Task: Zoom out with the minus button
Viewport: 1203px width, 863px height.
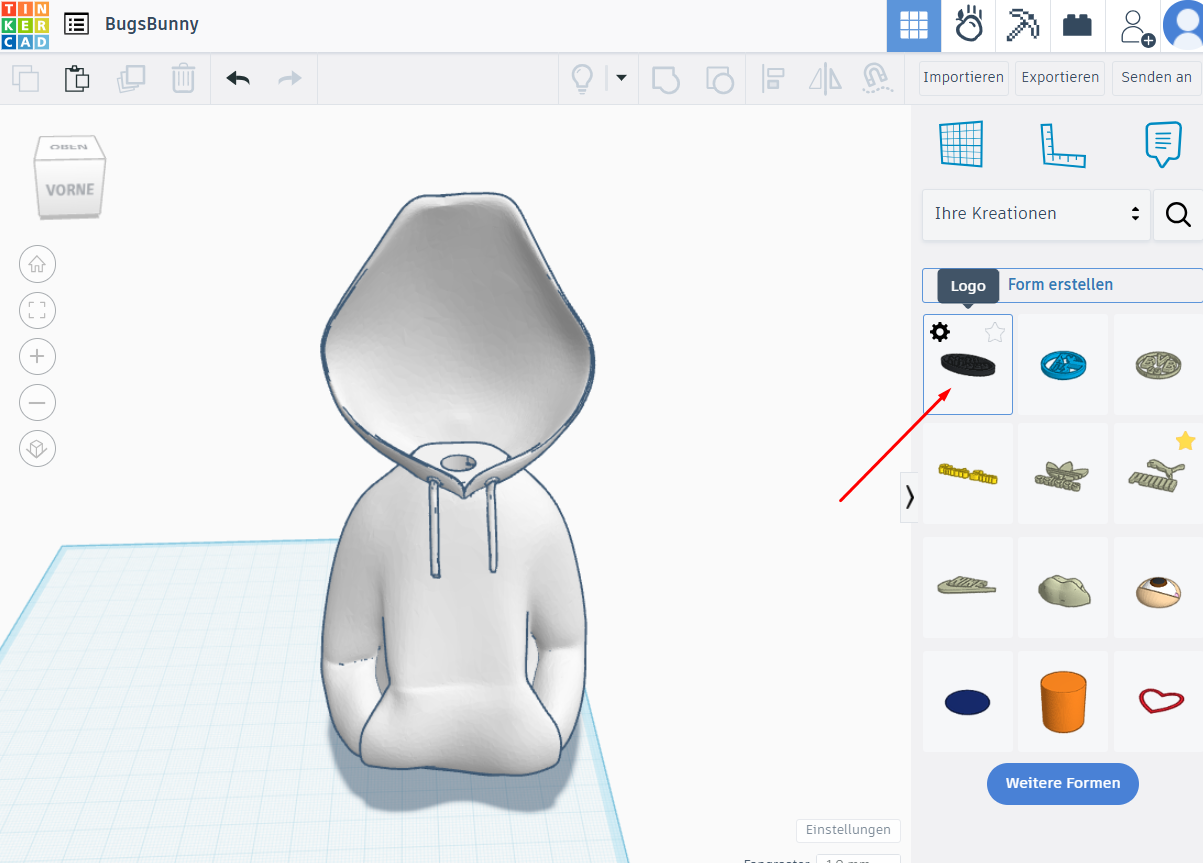Action: click(37, 403)
